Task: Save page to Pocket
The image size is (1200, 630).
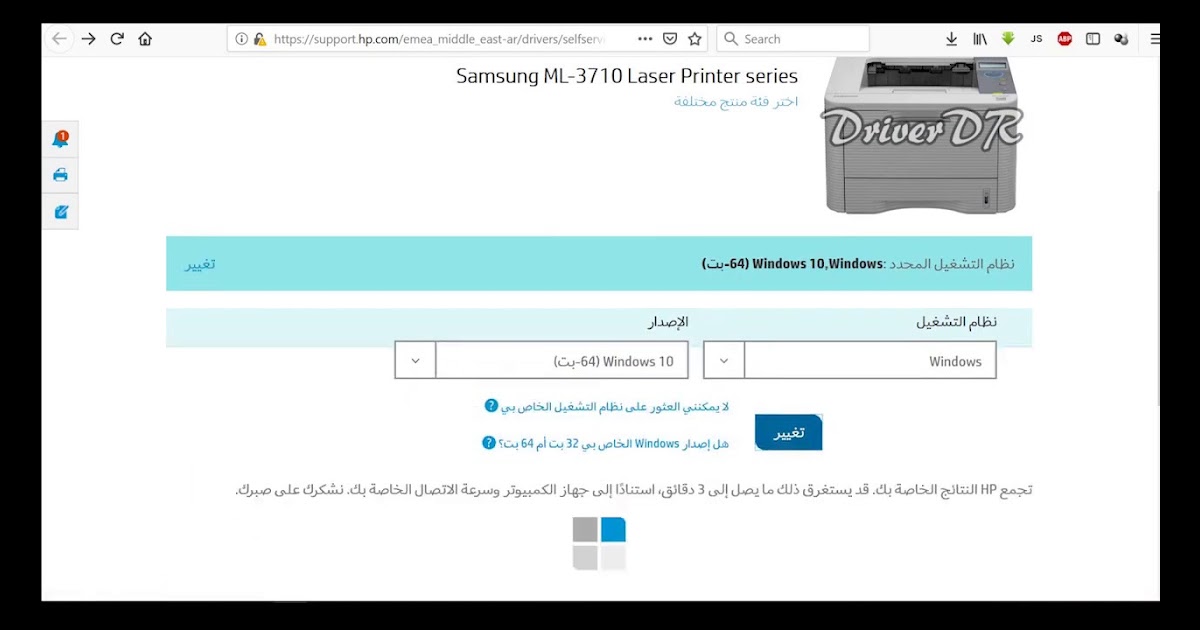Action: click(670, 39)
